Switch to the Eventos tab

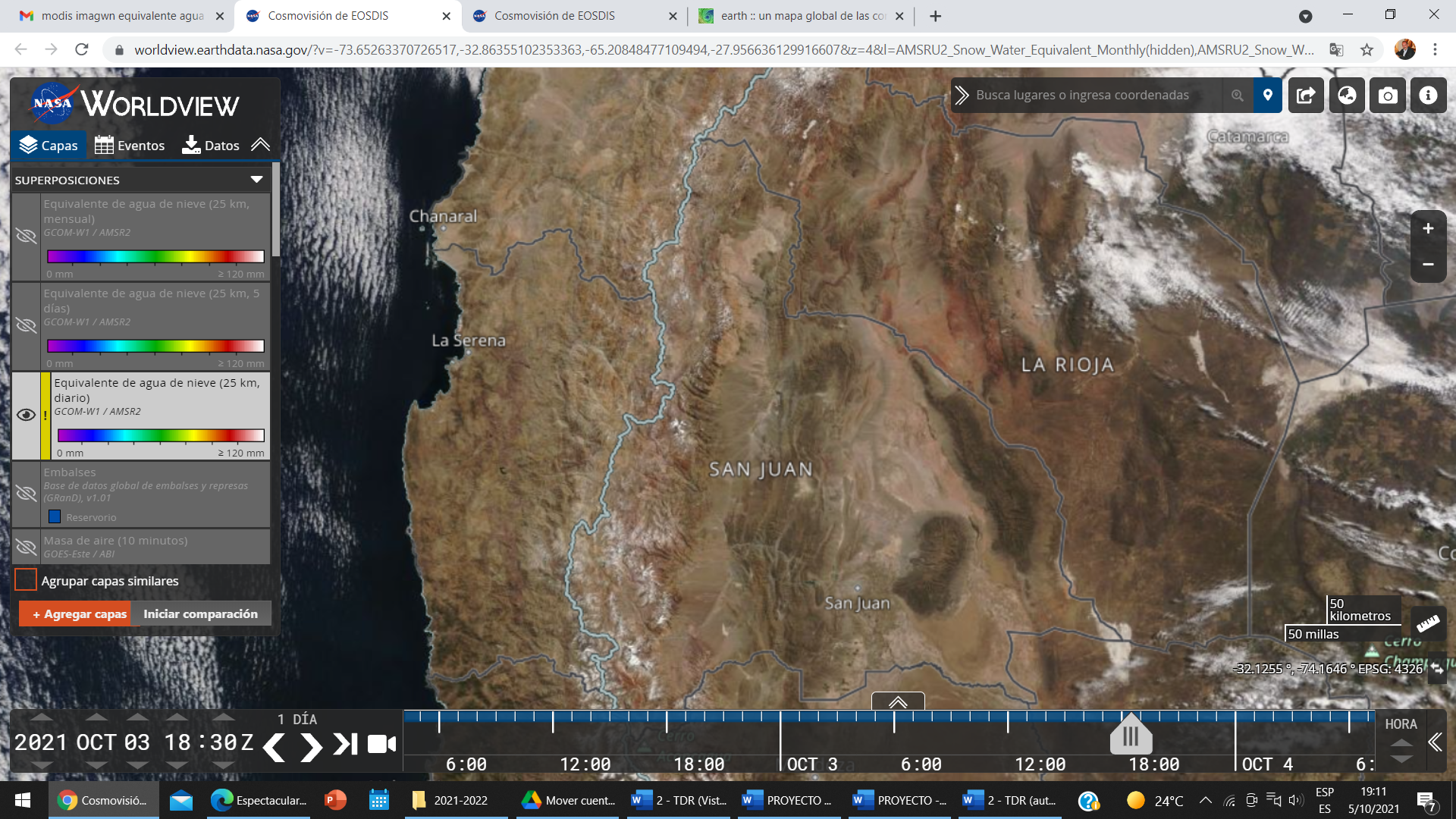[x=130, y=145]
